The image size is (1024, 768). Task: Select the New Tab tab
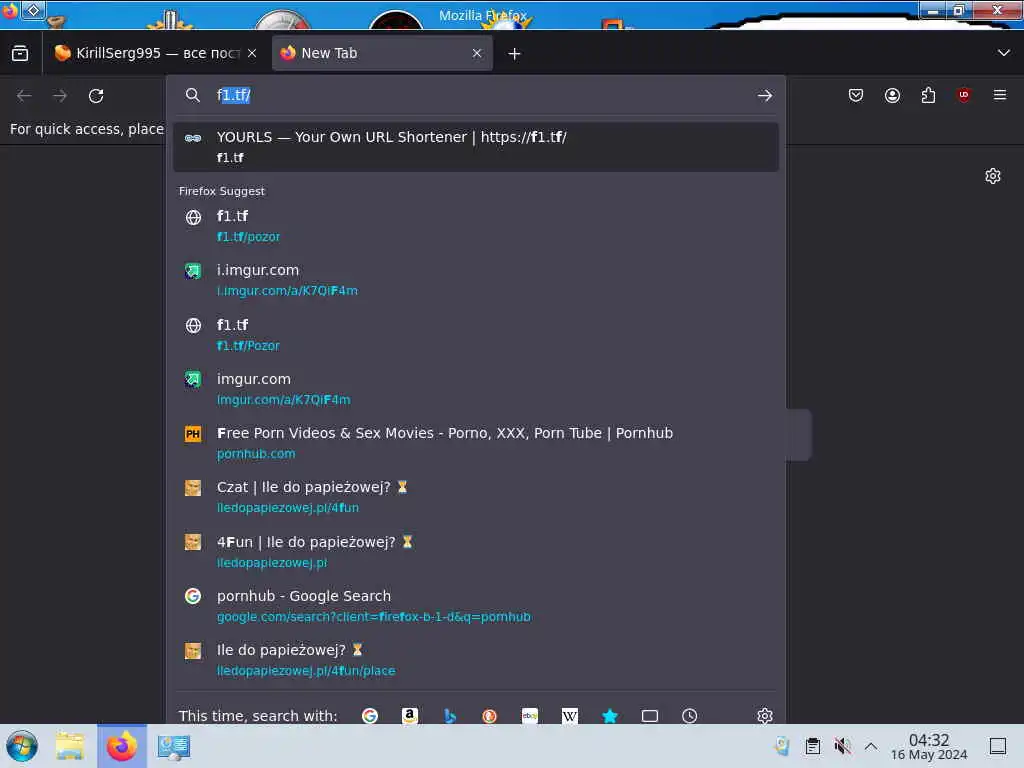tap(382, 54)
